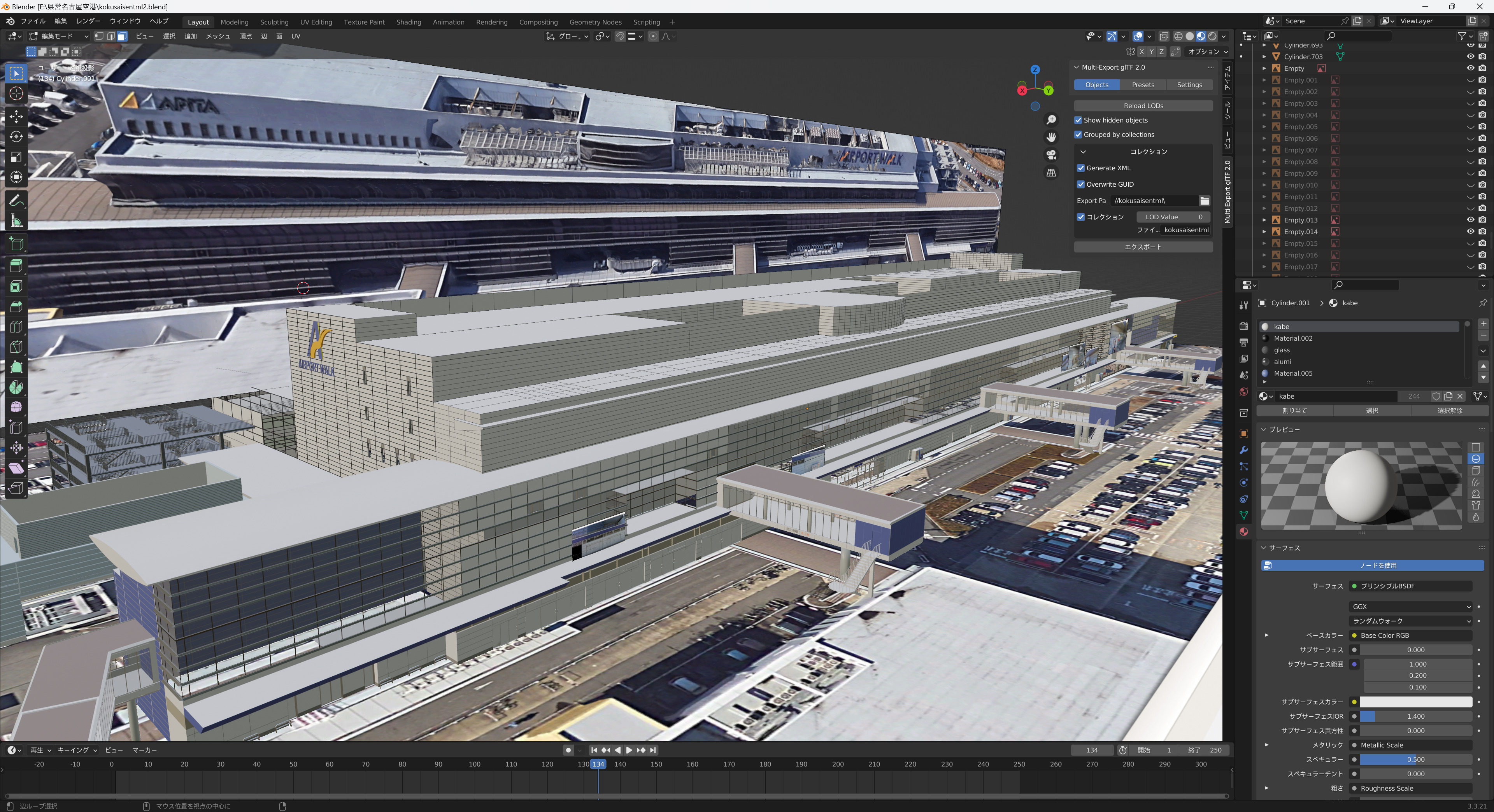Viewport: 1494px width, 812px height.
Task: Open the Presets tab in Multi-Export
Action: 1143,85
